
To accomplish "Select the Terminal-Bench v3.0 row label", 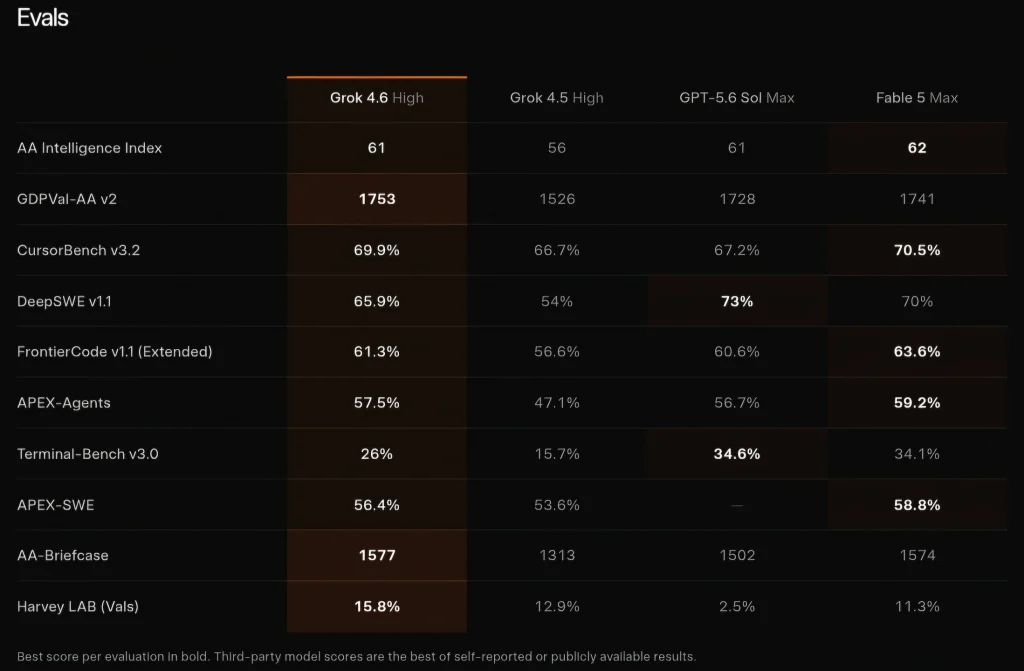I will [88, 454].
